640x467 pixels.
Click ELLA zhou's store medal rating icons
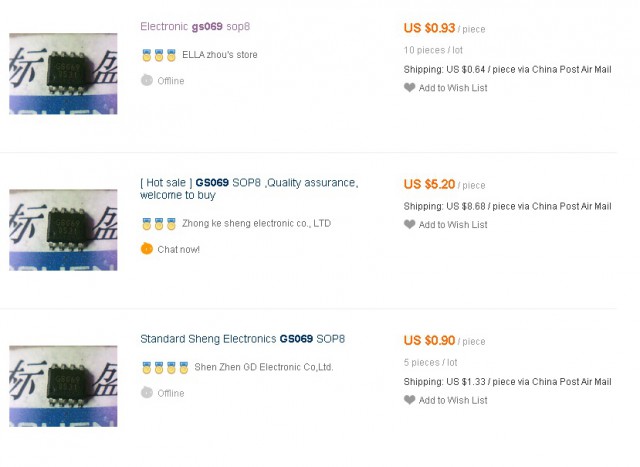(158, 55)
